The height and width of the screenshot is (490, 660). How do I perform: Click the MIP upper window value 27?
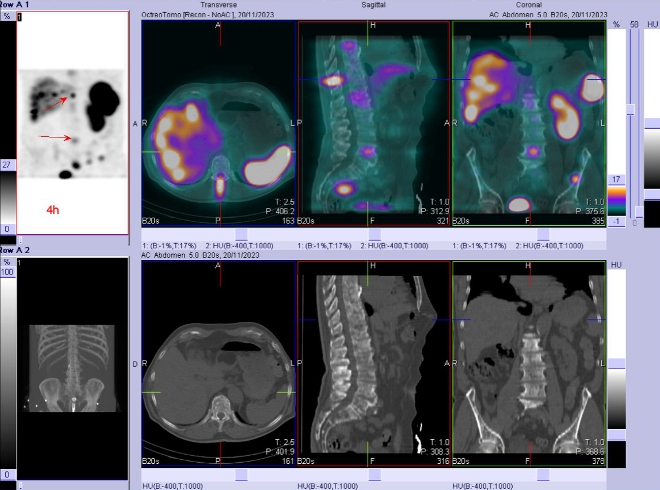pos(6,164)
